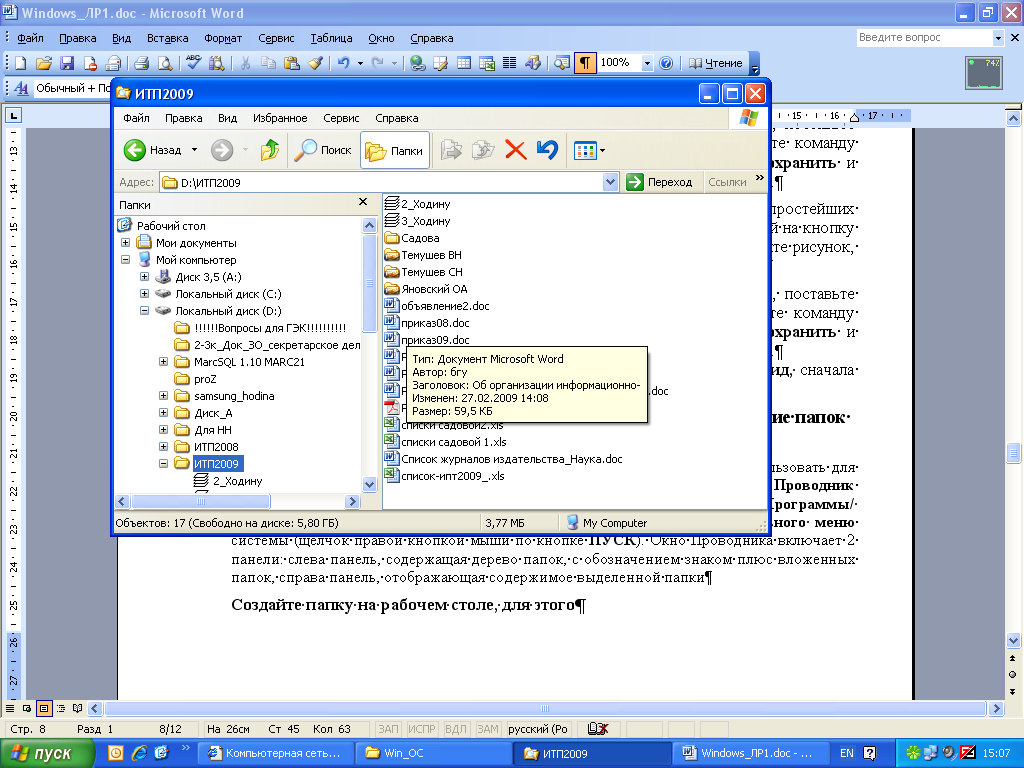The width and height of the screenshot is (1024, 768).
Task: Open Word's Таблица menu
Action: click(x=331, y=39)
